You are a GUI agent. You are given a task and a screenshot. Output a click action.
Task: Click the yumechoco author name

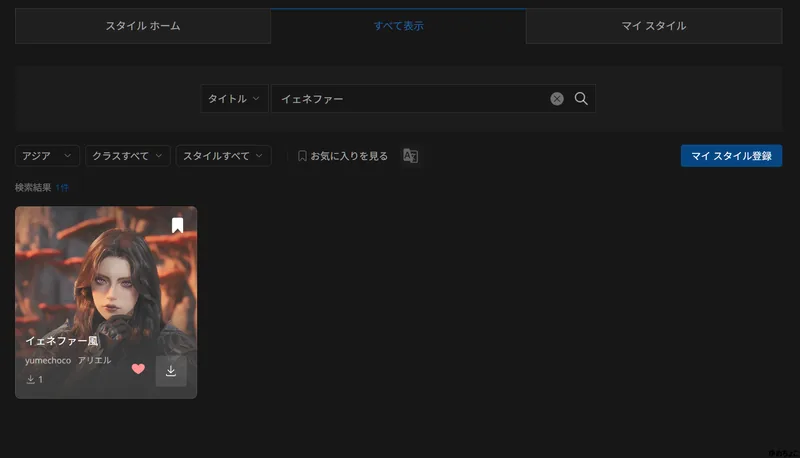[x=48, y=361]
